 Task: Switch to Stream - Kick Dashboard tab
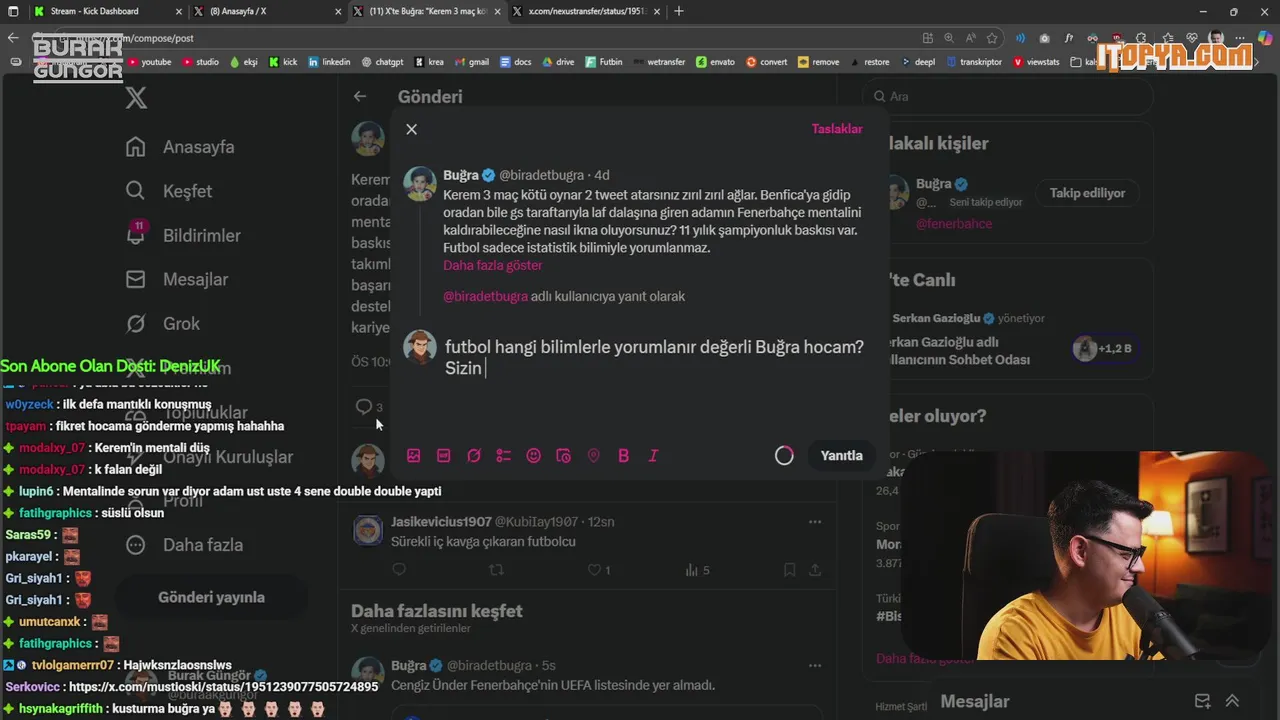107,11
